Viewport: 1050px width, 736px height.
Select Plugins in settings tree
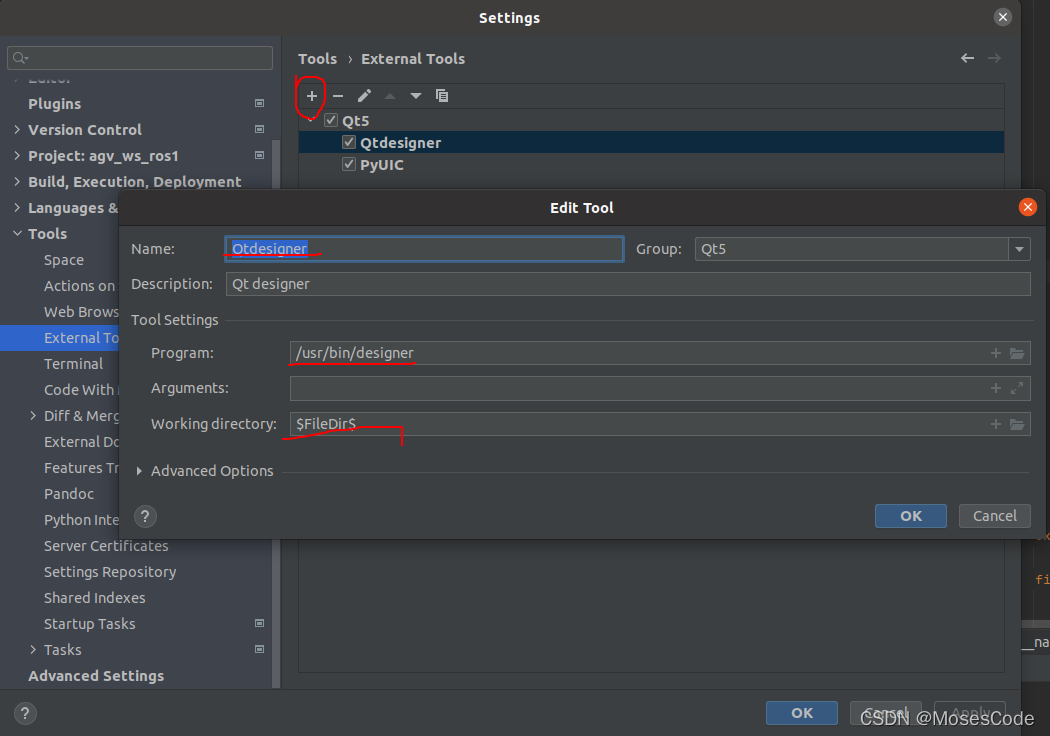tap(54, 104)
